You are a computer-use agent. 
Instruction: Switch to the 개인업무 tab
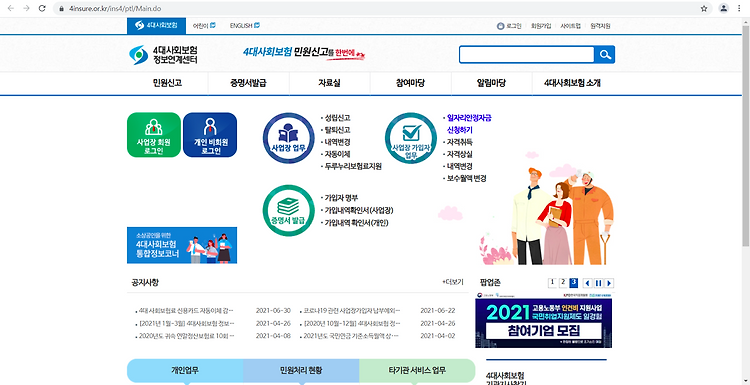click(x=185, y=370)
